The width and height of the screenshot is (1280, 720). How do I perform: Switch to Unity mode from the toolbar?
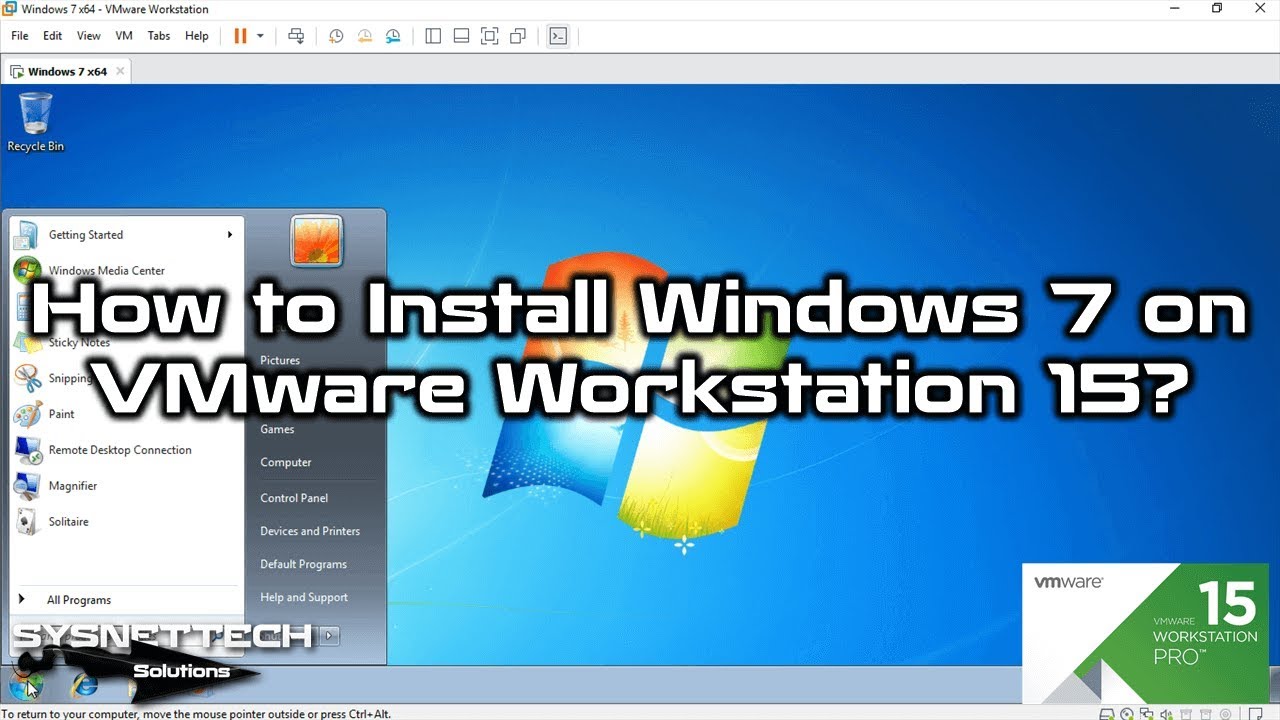518,36
